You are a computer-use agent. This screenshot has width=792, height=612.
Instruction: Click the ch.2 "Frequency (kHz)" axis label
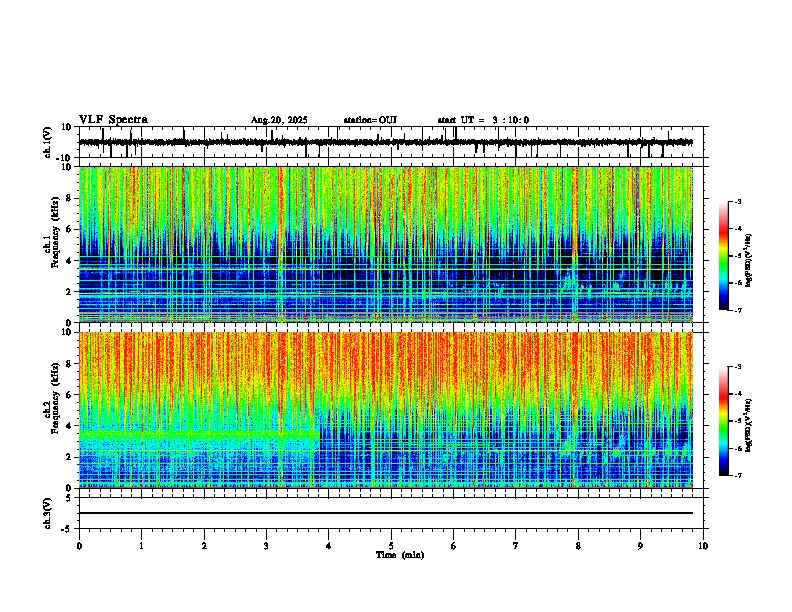55,398
